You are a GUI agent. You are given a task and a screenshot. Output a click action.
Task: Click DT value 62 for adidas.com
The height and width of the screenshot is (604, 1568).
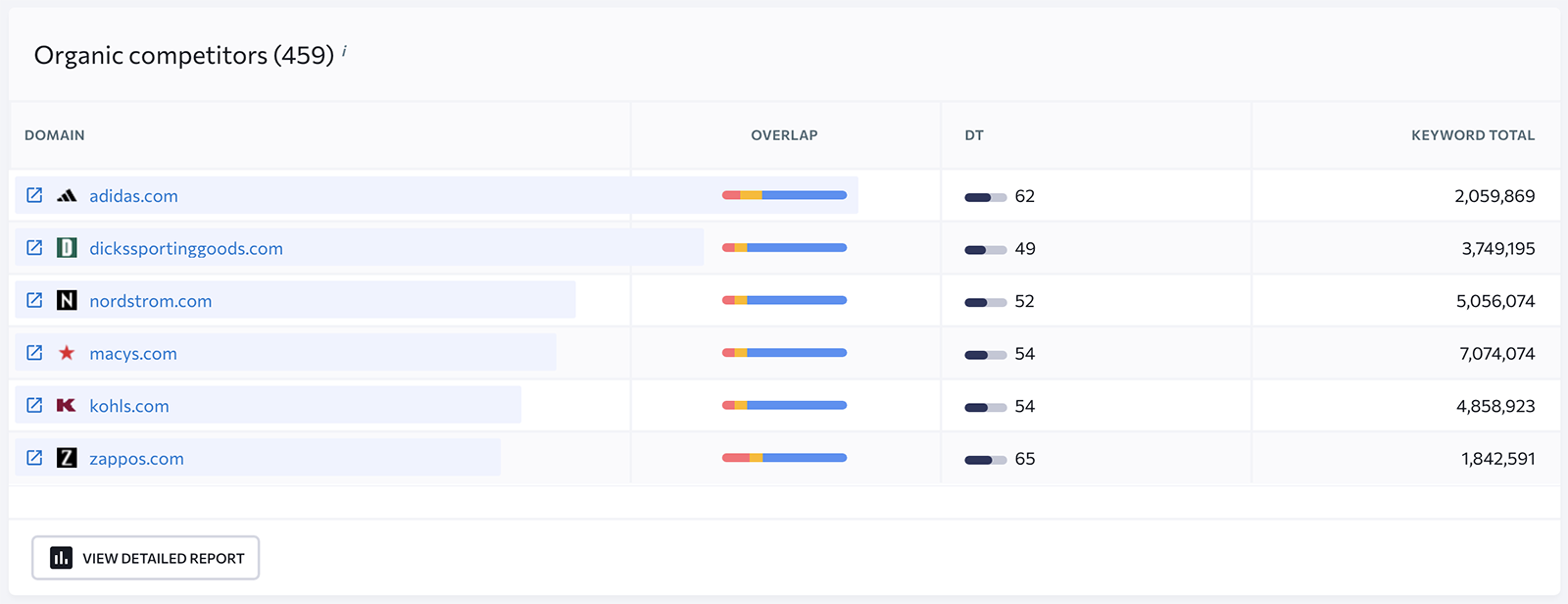coord(1025,196)
